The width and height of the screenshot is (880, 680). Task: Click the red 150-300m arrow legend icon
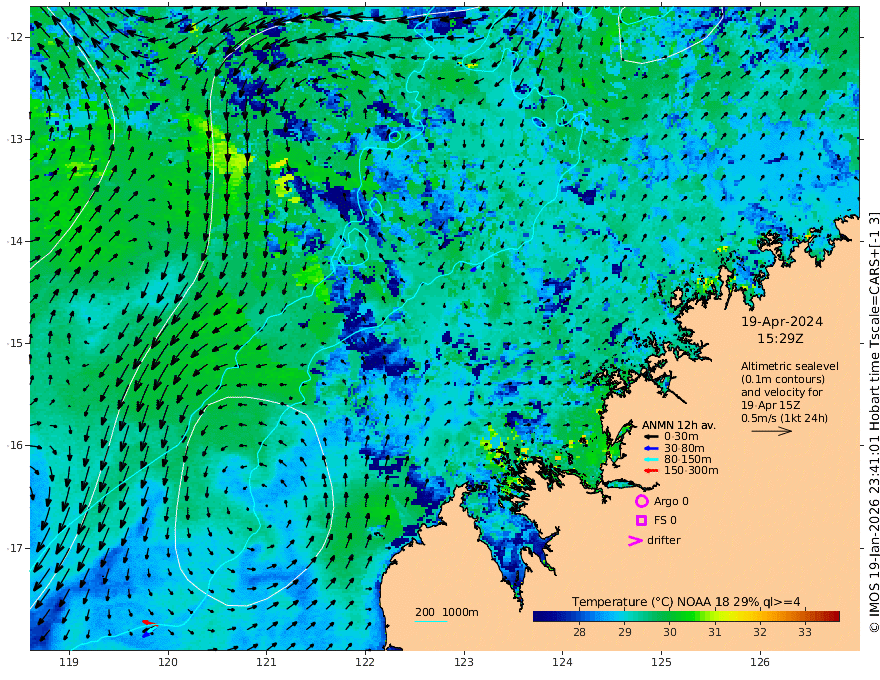click(x=650, y=471)
